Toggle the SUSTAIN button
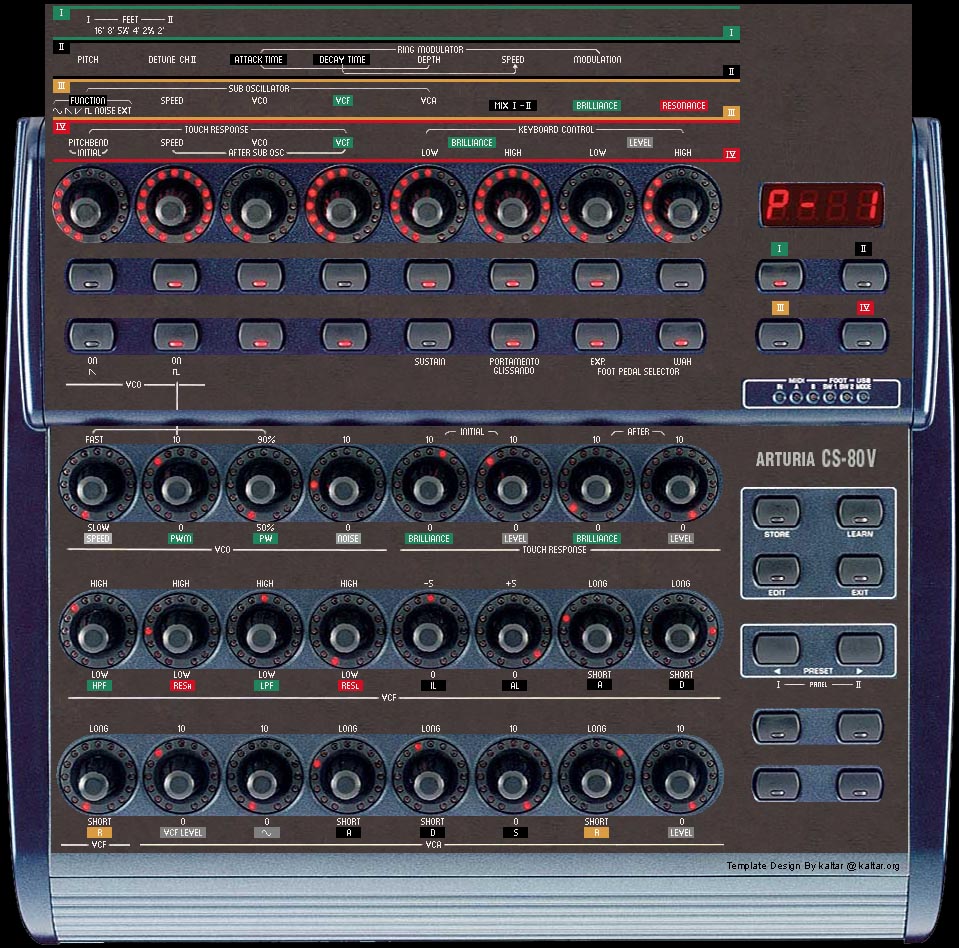Screen dimensions: 959x948 tap(429, 335)
